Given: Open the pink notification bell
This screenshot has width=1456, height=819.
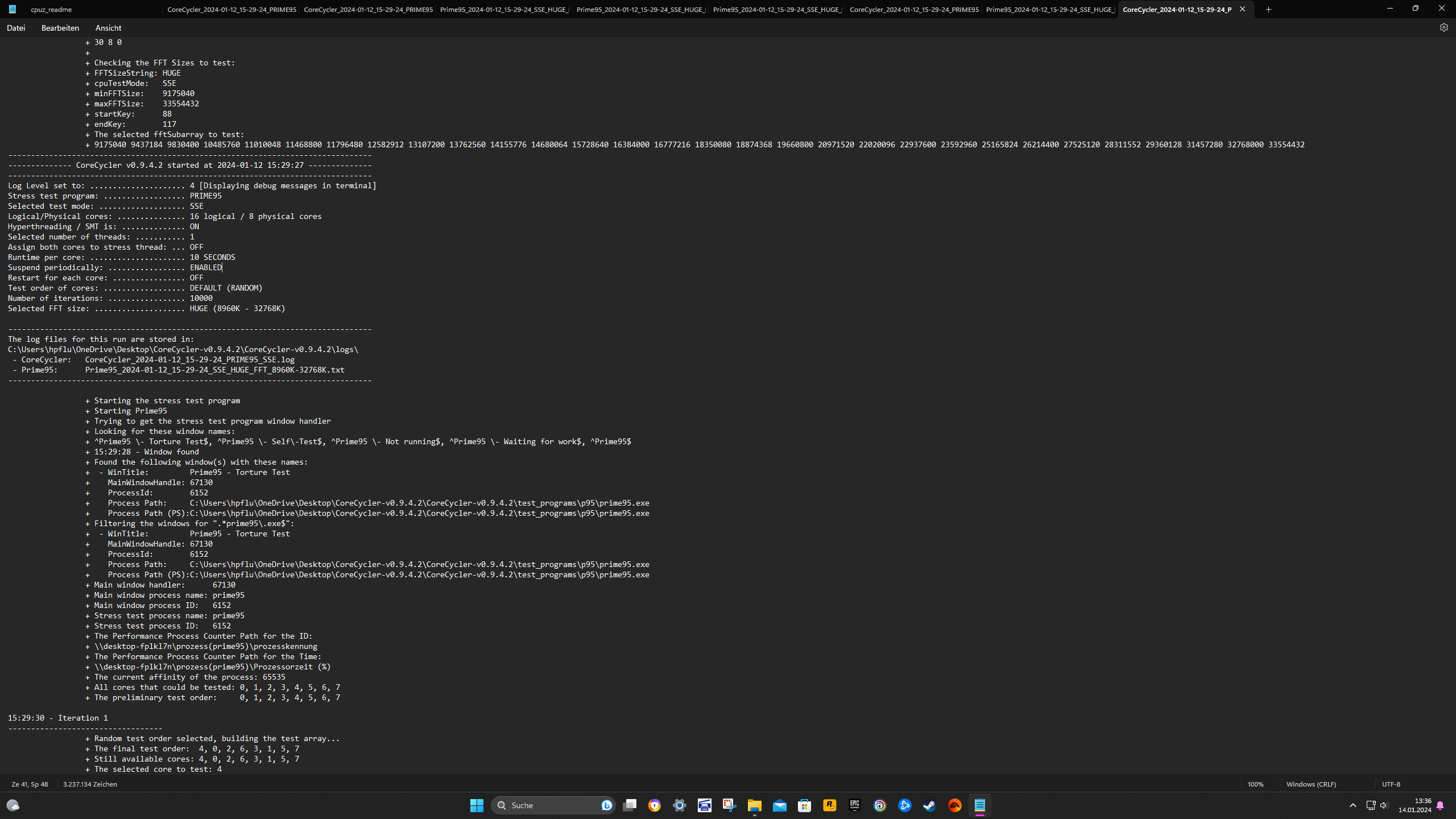Looking at the screenshot, I should [1440, 805].
